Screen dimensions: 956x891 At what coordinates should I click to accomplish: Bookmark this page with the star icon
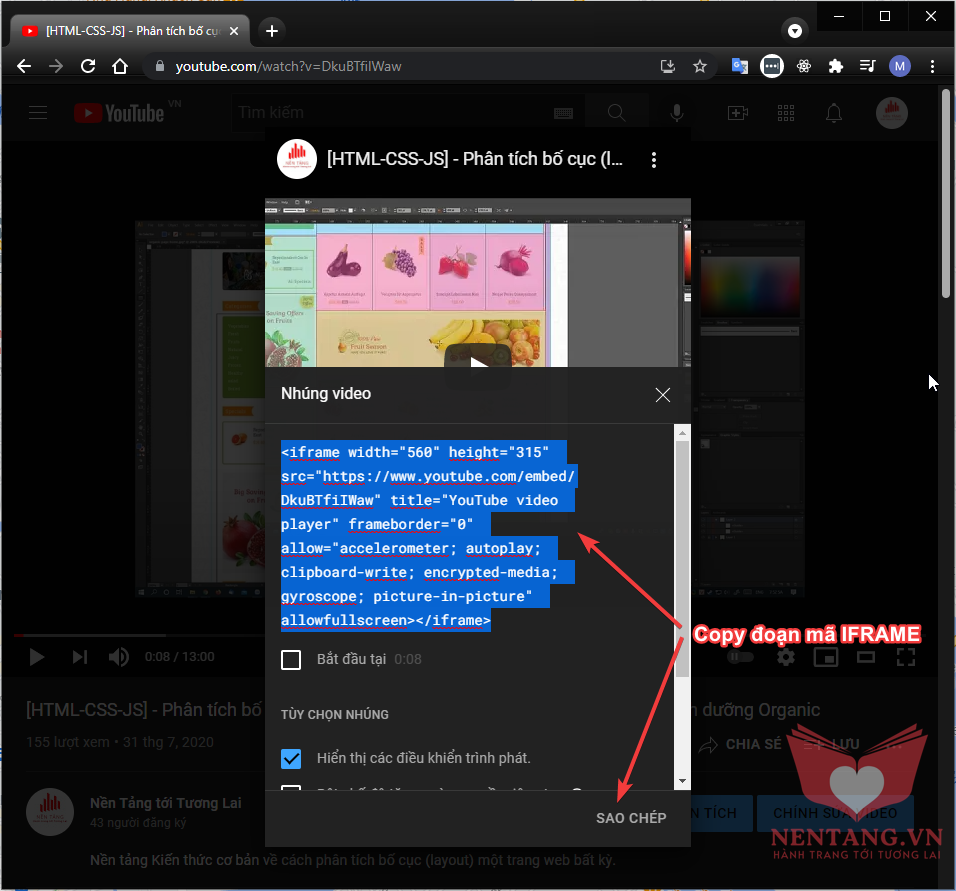point(700,66)
